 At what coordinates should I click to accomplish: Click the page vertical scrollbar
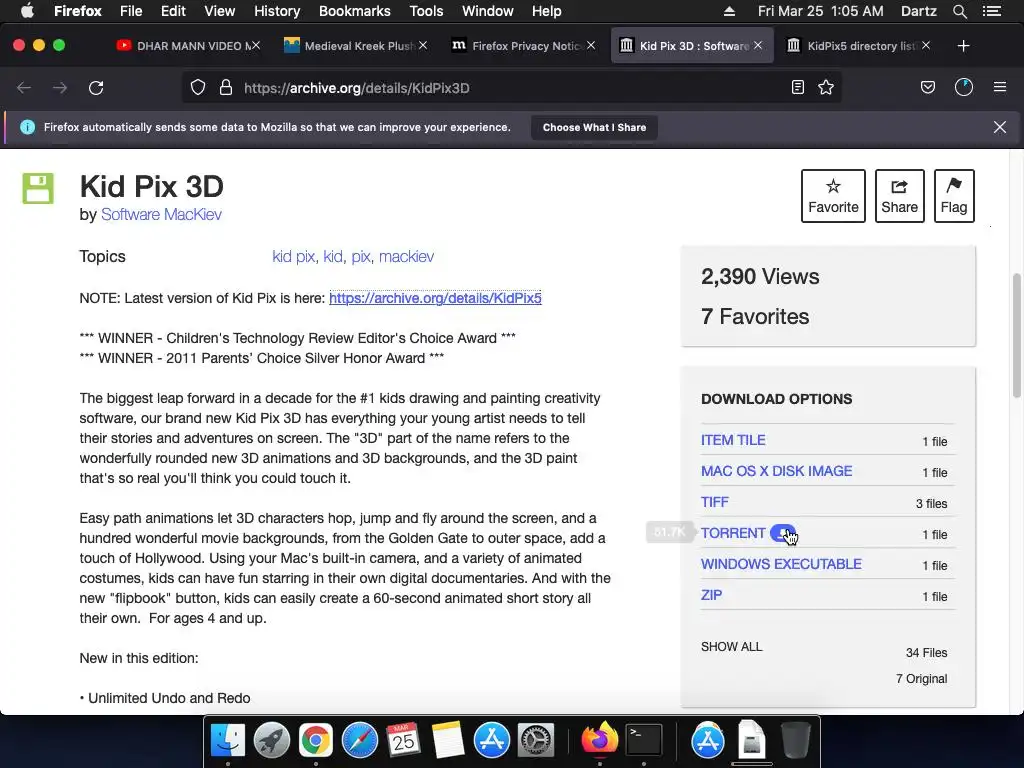[1016, 336]
